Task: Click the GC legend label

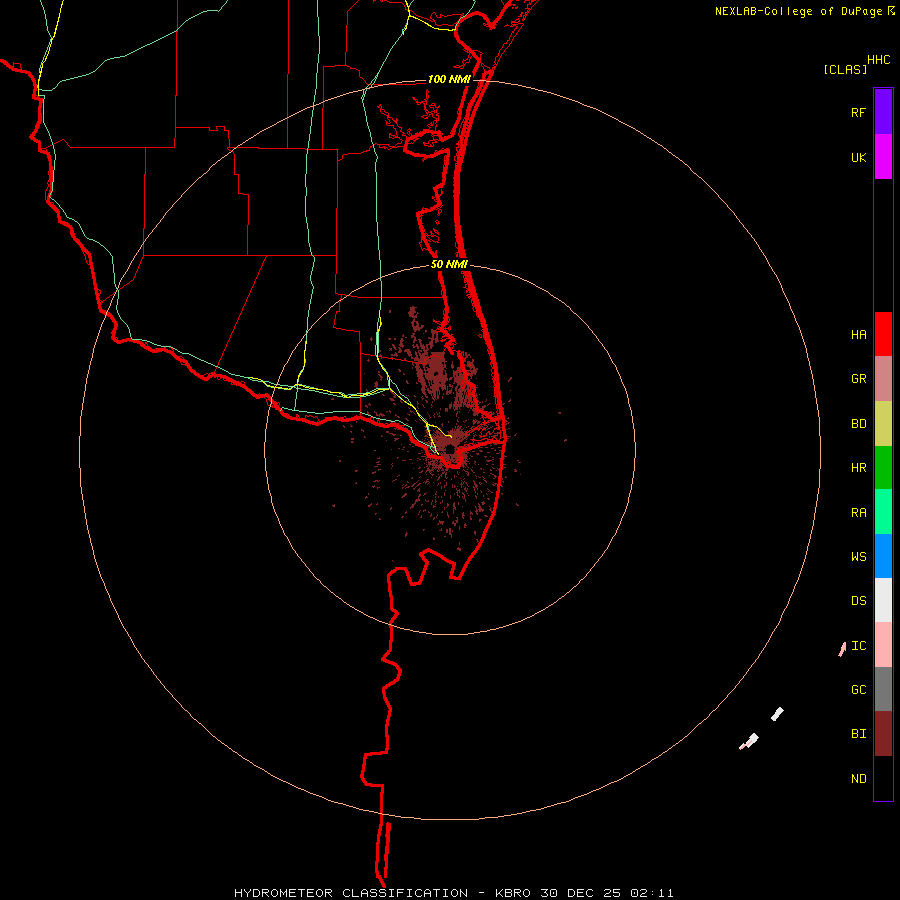Action: coord(858,690)
